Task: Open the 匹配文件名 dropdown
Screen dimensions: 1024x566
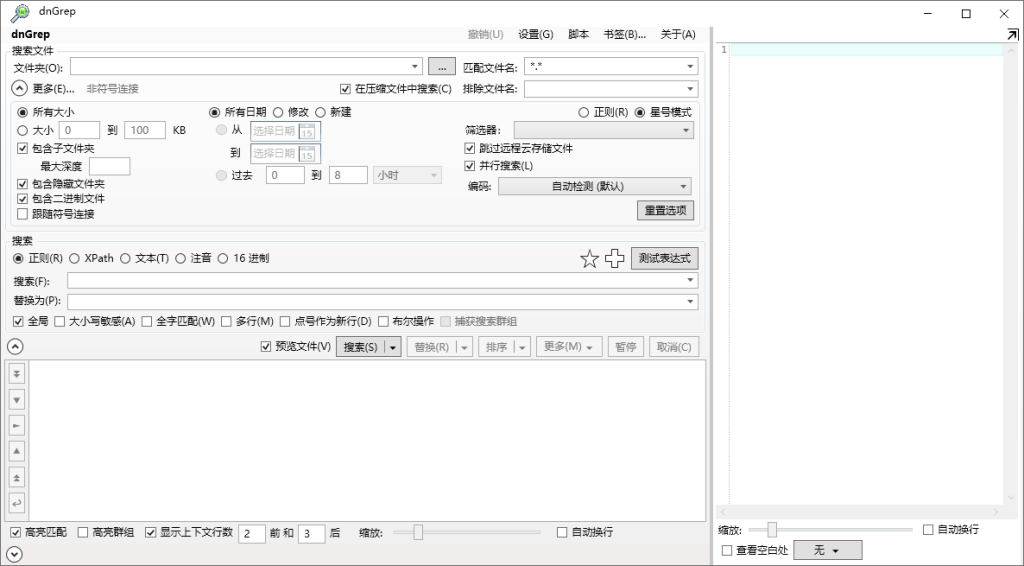Action: click(x=690, y=67)
